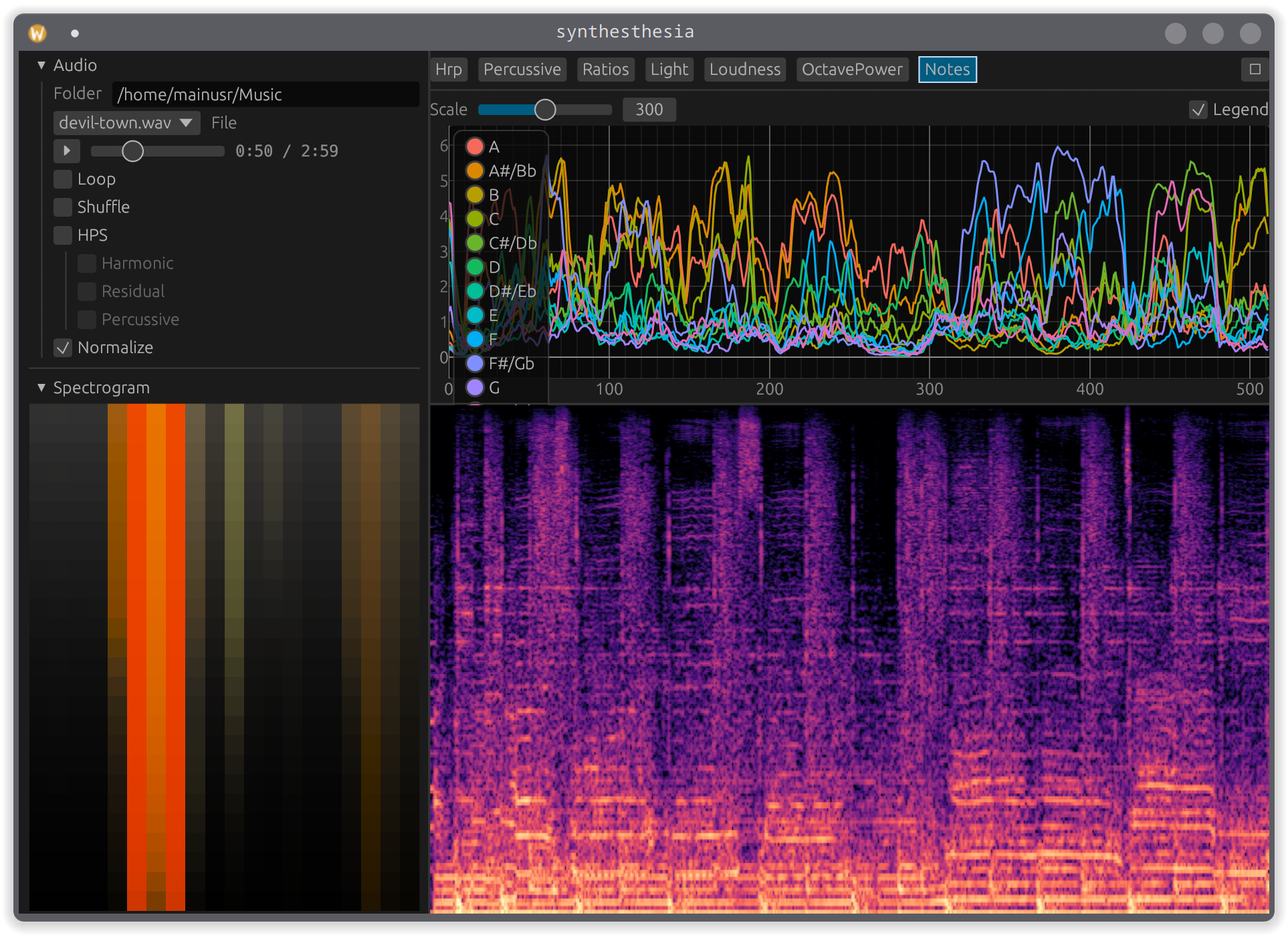Viewport: 1288px width, 935px height.
Task: Click the orange W app icon
Action: click(x=37, y=33)
